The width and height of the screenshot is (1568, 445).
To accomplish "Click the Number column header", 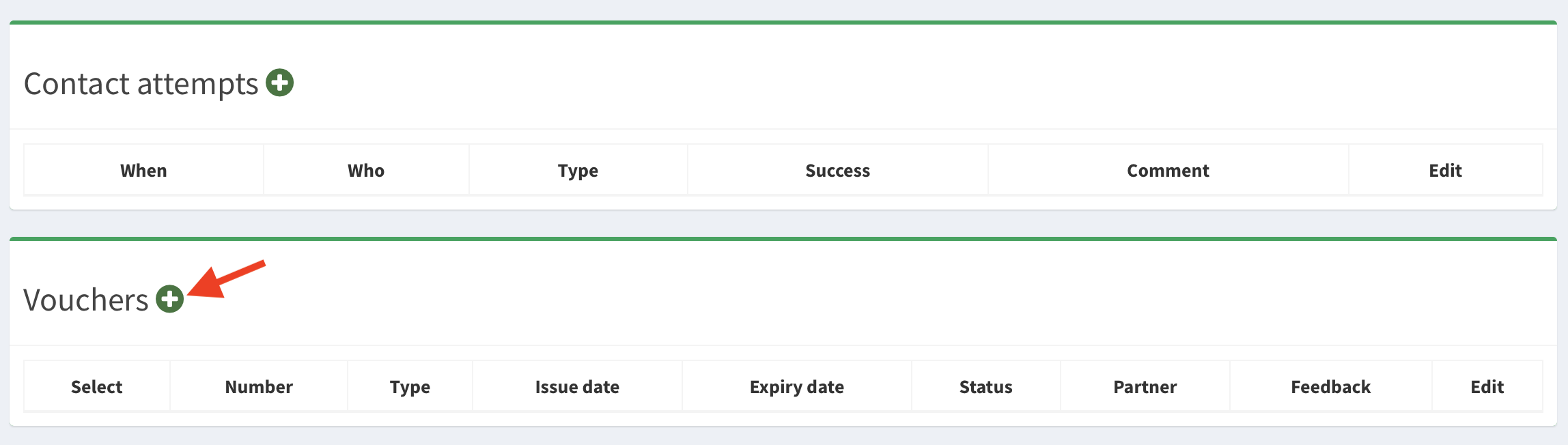I will click(259, 387).
